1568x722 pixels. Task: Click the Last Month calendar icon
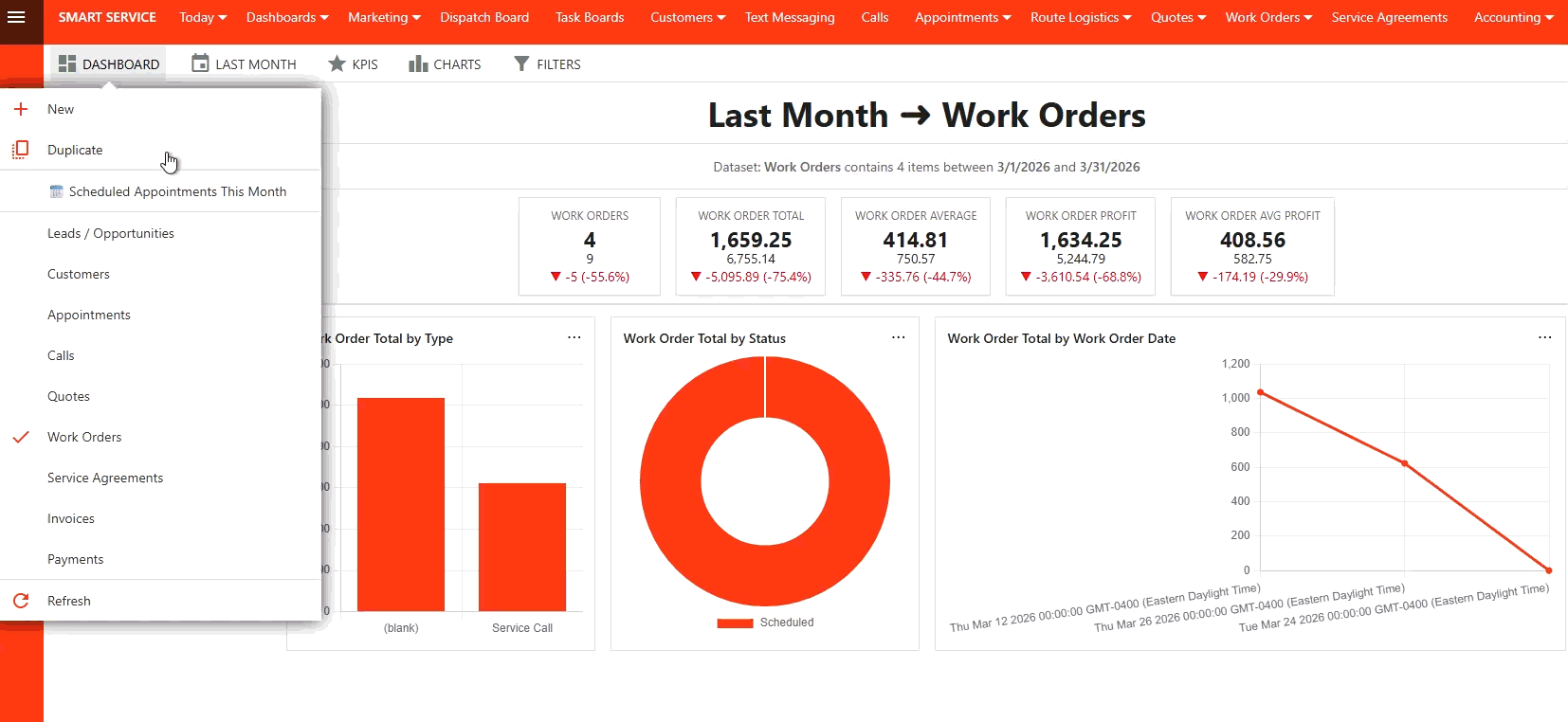(x=200, y=63)
